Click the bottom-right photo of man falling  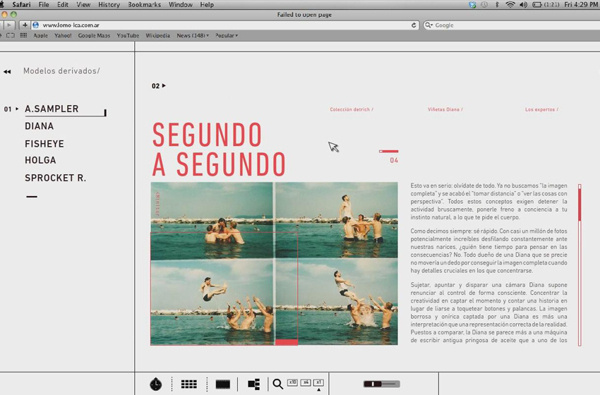[337, 302]
